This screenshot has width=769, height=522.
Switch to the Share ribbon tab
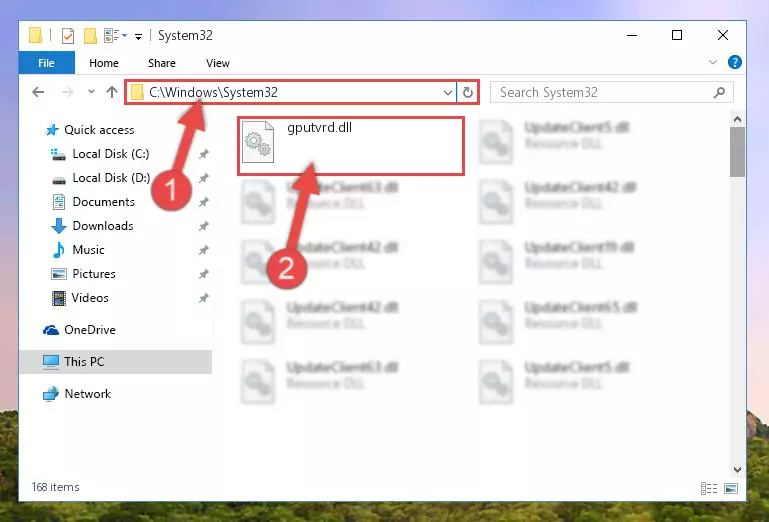[x=162, y=63]
